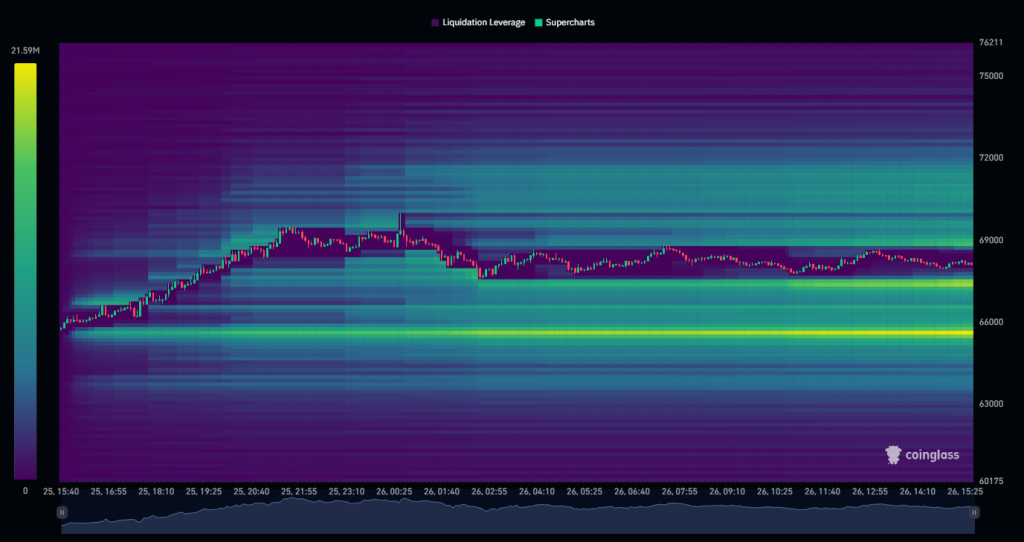Screen dimensions: 1024x542
Task: Toggle the Supercharts legend entry
Action: point(565,22)
